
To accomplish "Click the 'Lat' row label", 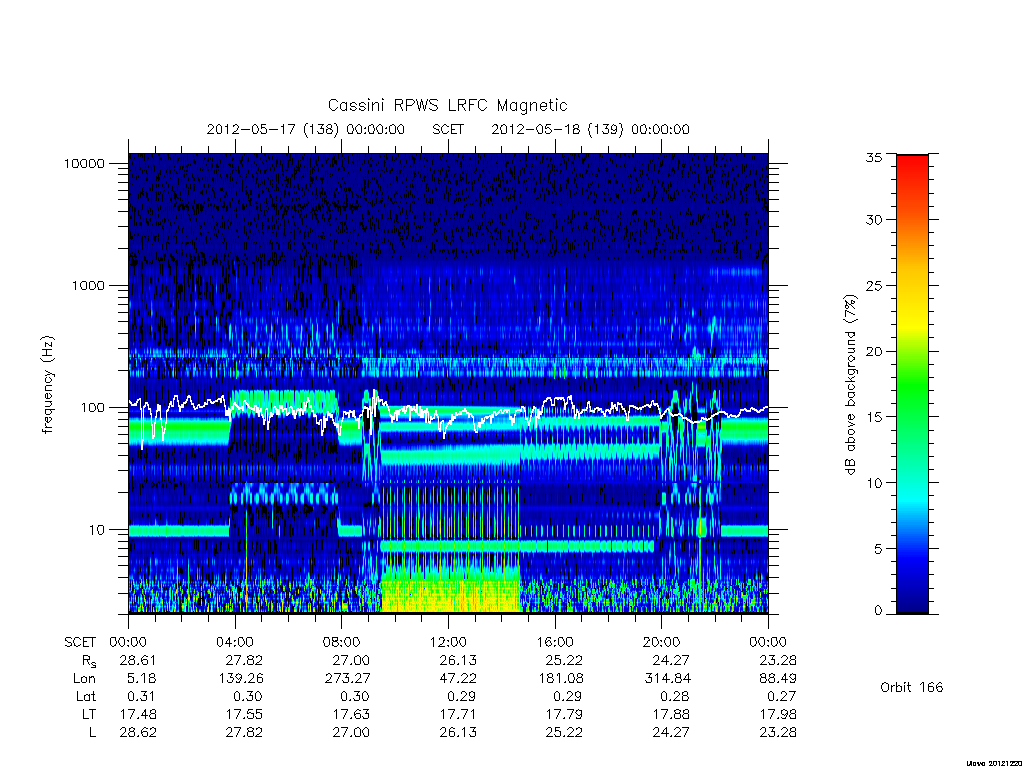I will pyautogui.click(x=86, y=696).
